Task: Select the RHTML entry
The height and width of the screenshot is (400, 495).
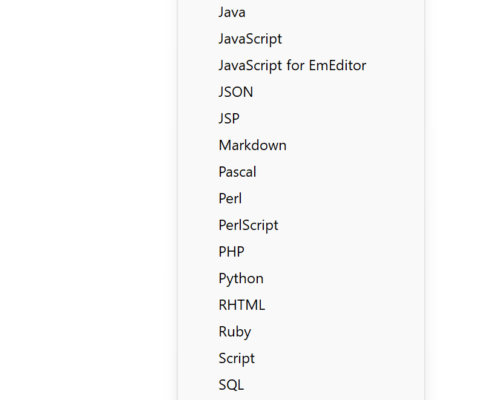Action: tap(301, 305)
